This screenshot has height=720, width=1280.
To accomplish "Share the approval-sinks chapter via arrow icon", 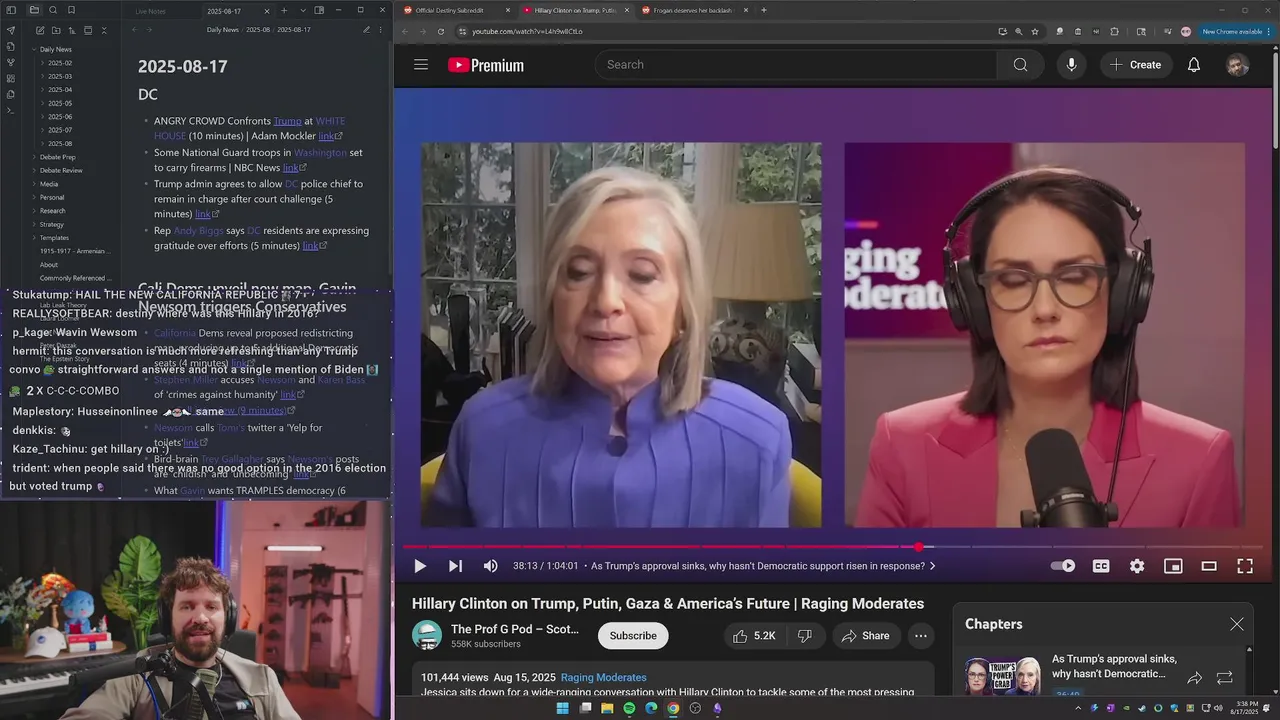I will [1194, 678].
